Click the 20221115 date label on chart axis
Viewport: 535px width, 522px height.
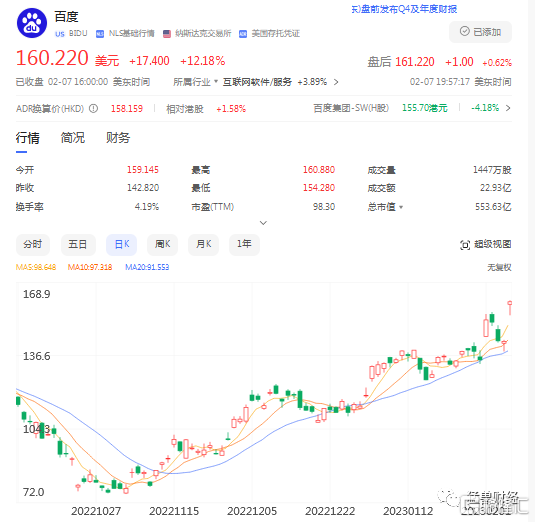tap(174, 511)
